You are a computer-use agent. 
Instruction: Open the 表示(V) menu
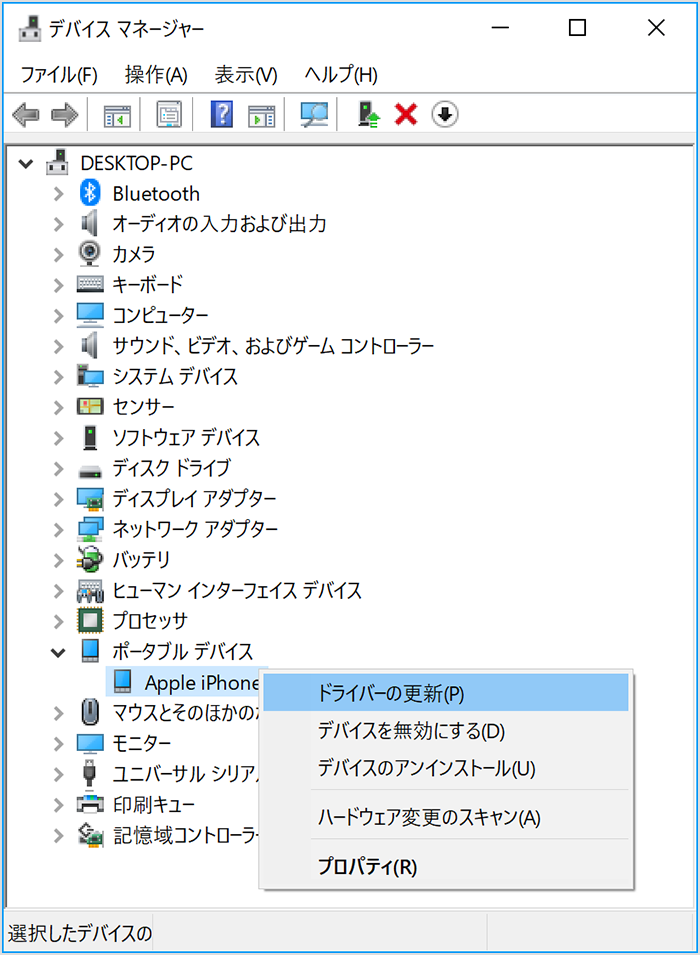[x=246, y=76]
